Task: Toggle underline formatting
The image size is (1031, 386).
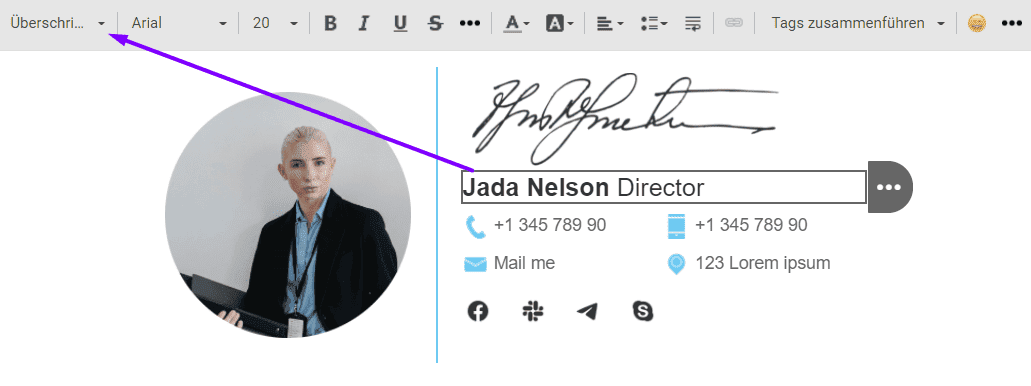Action: click(400, 24)
